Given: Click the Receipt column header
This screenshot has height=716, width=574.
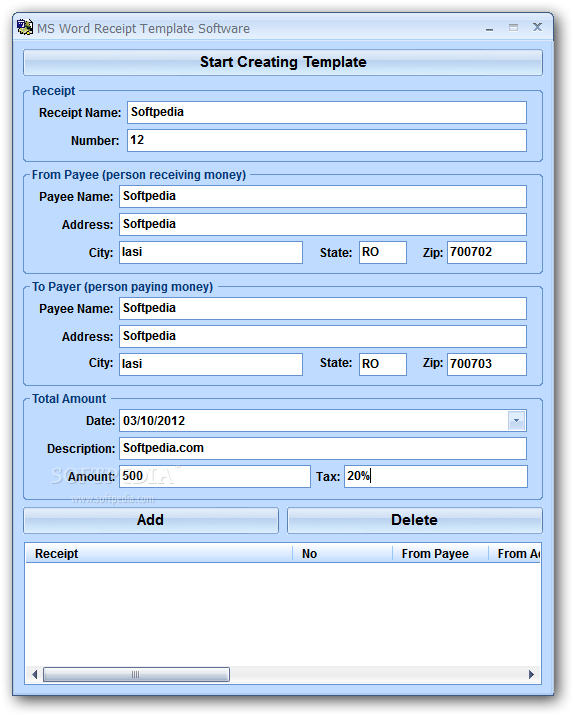Looking at the screenshot, I should click(158, 553).
